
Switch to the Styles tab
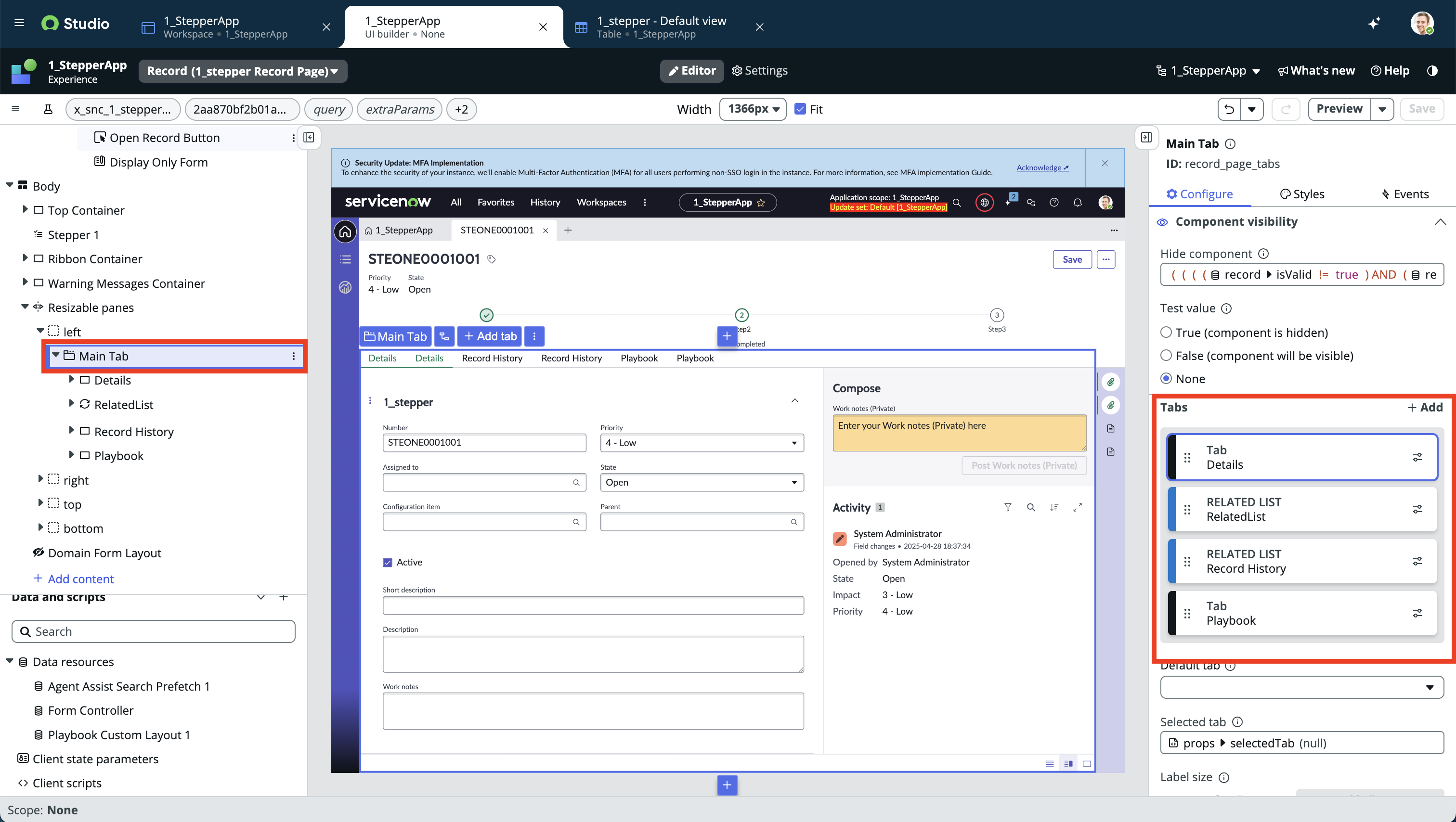pyautogui.click(x=1302, y=194)
